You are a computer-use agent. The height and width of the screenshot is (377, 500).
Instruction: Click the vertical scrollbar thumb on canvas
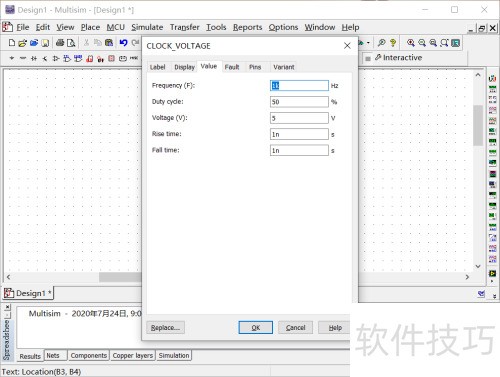(478, 125)
